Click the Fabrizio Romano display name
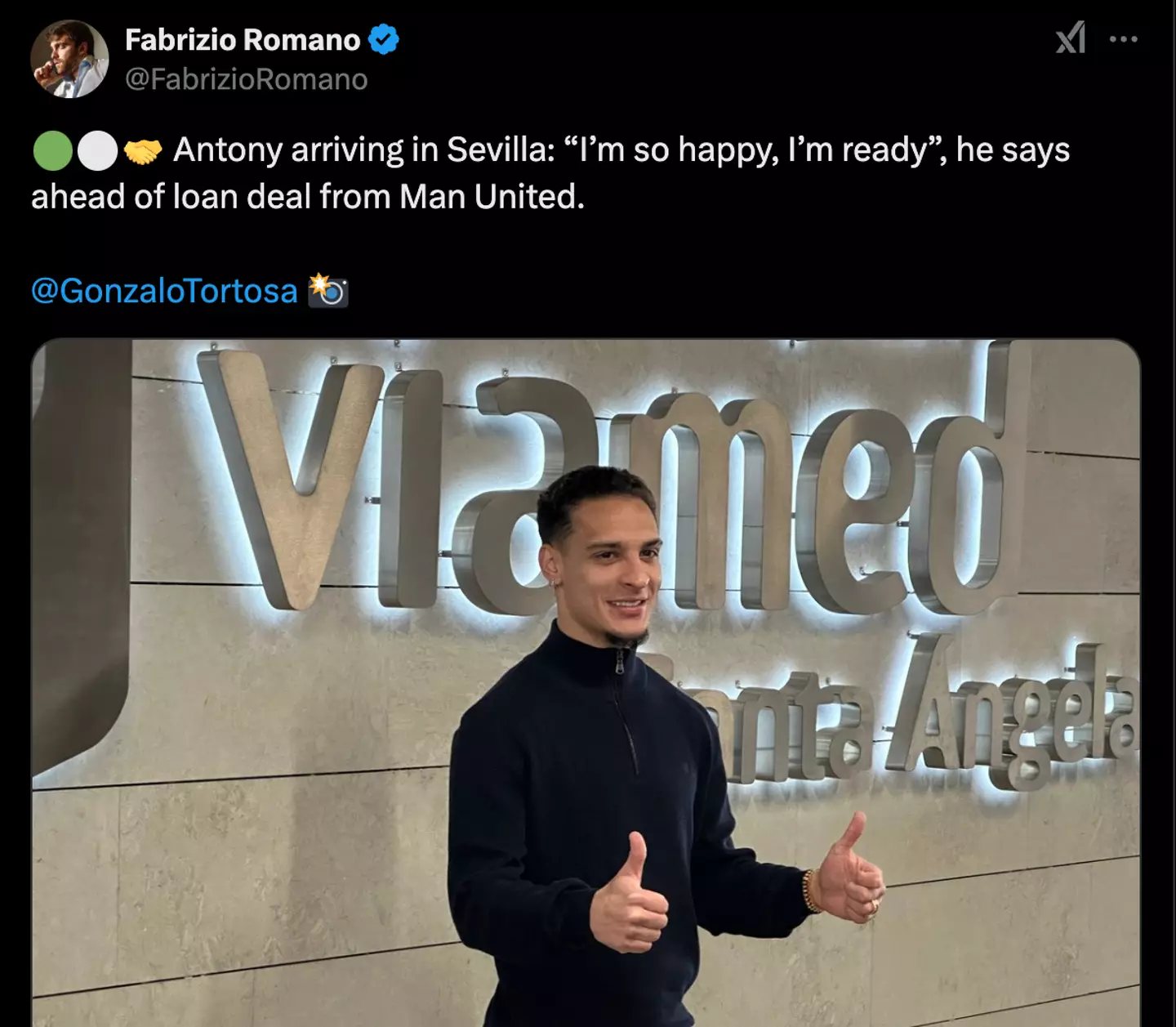1176x1027 pixels. pos(243,39)
